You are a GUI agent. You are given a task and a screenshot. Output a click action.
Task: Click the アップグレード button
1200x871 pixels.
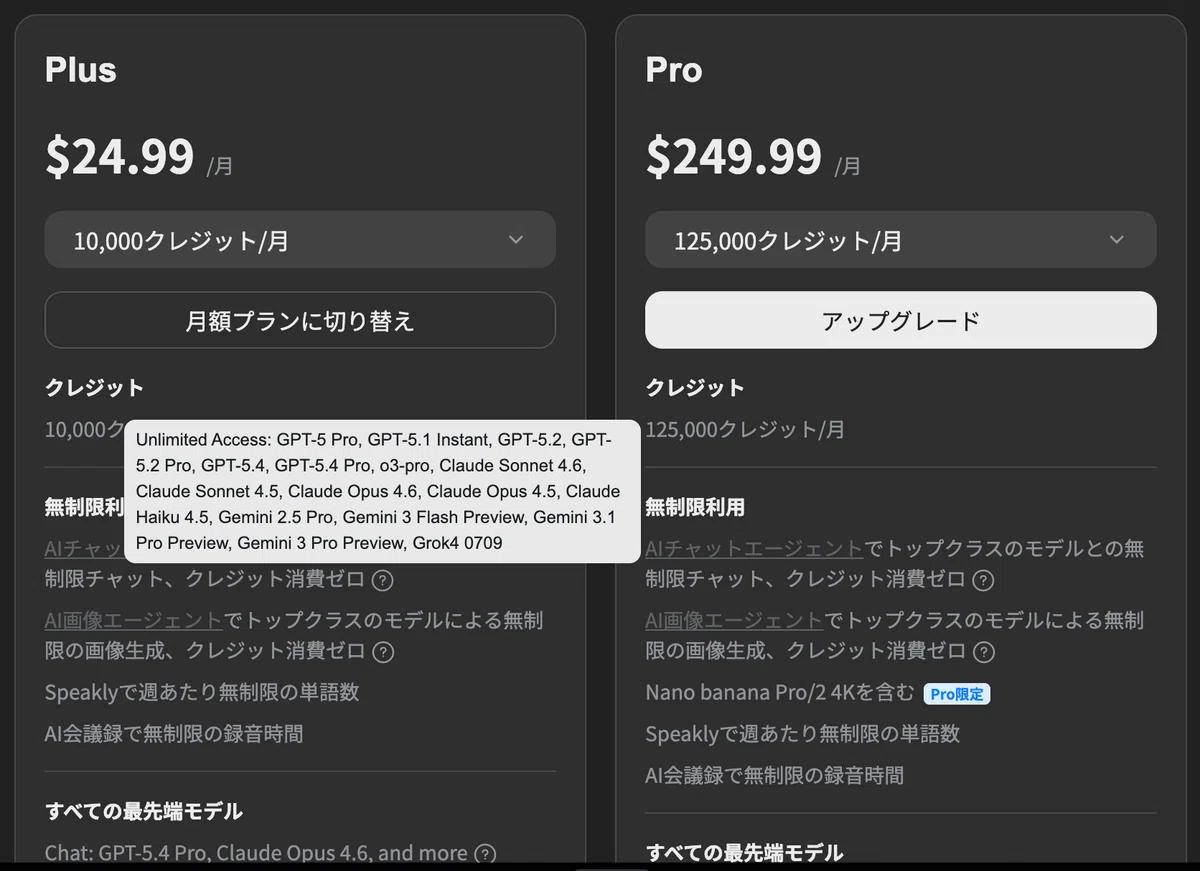pyautogui.click(x=901, y=320)
